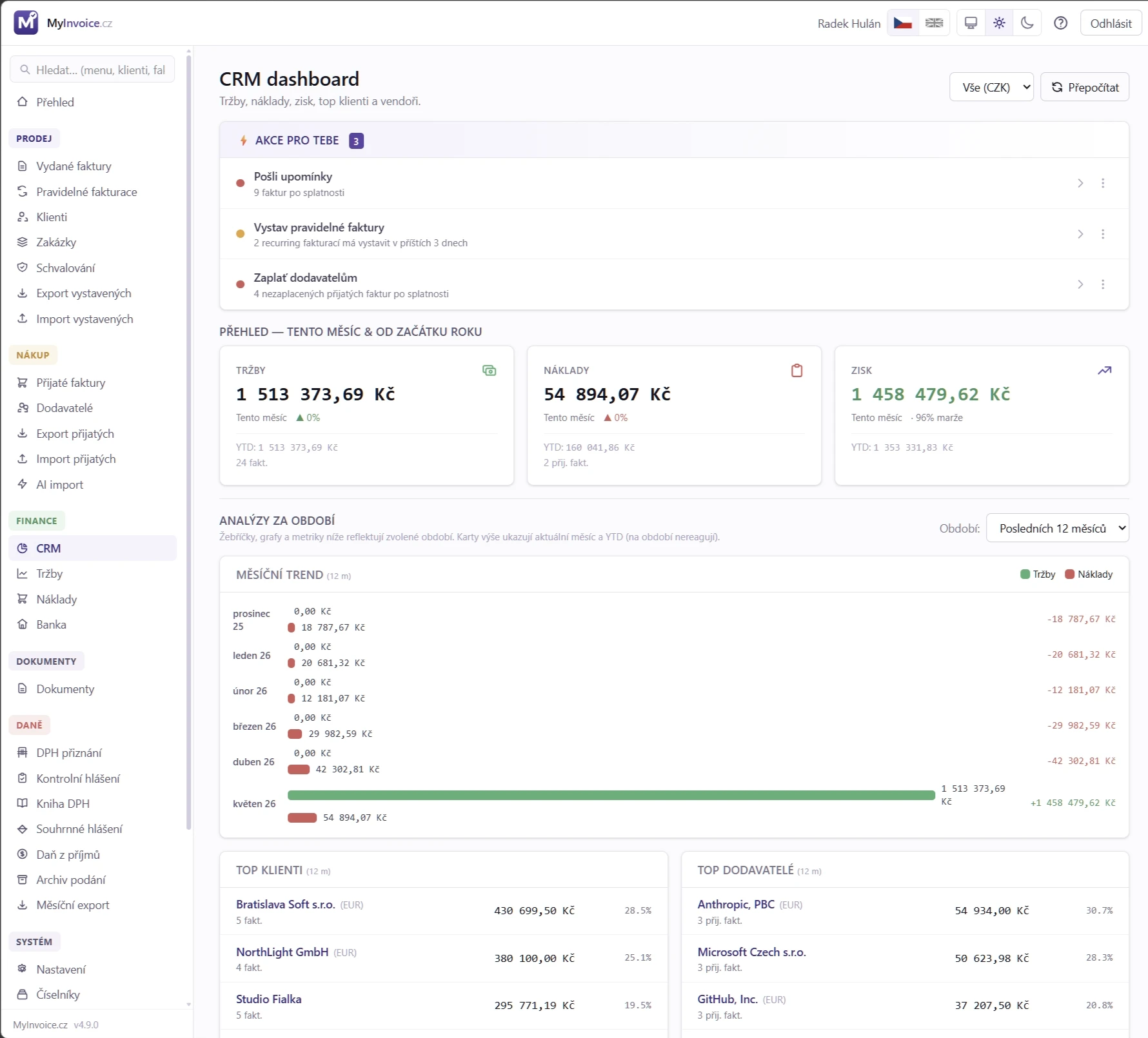
Task: Open Zaplať dodavatelům three-dot menu
Action: 1103,284
